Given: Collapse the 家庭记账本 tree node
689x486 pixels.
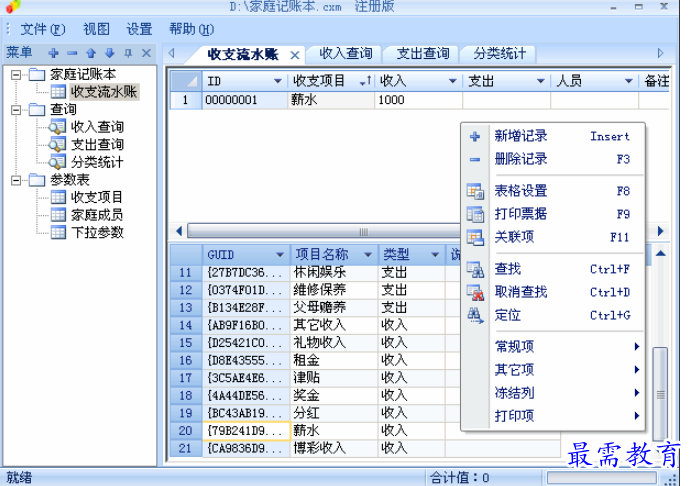Looking at the screenshot, I should coord(16,75).
